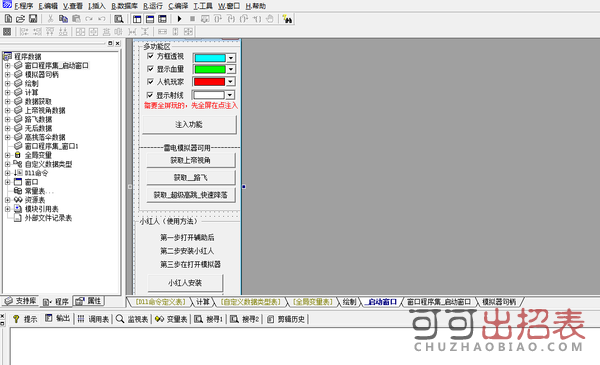
Task: Click the 小红人安装 button
Action: (185, 283)
